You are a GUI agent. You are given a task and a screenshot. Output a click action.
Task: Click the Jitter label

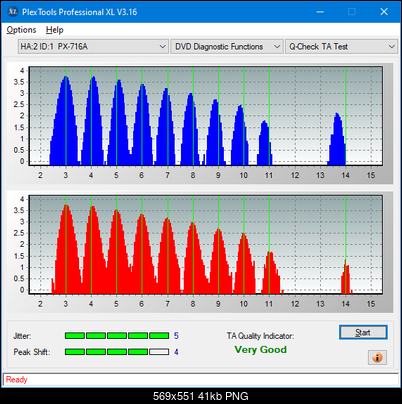point(22,336)
